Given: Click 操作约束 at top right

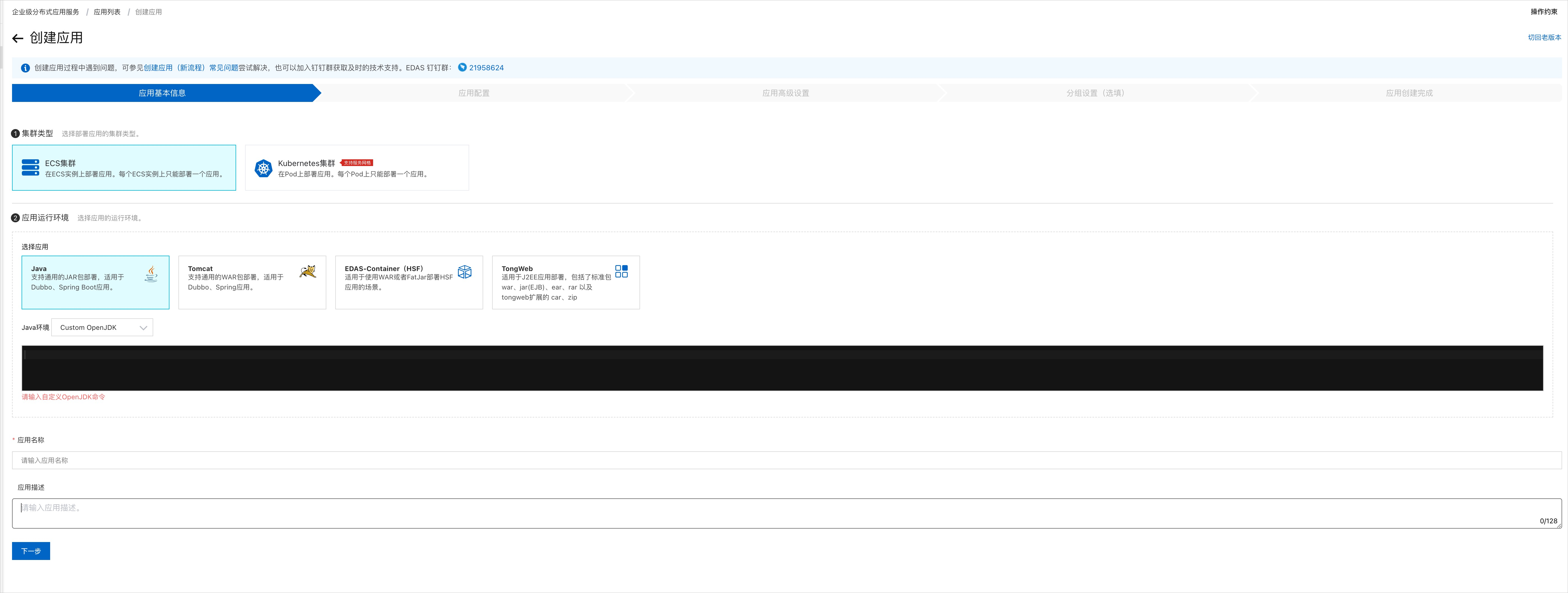Looking at the screenshot, I should click(x=1544, y=11).
